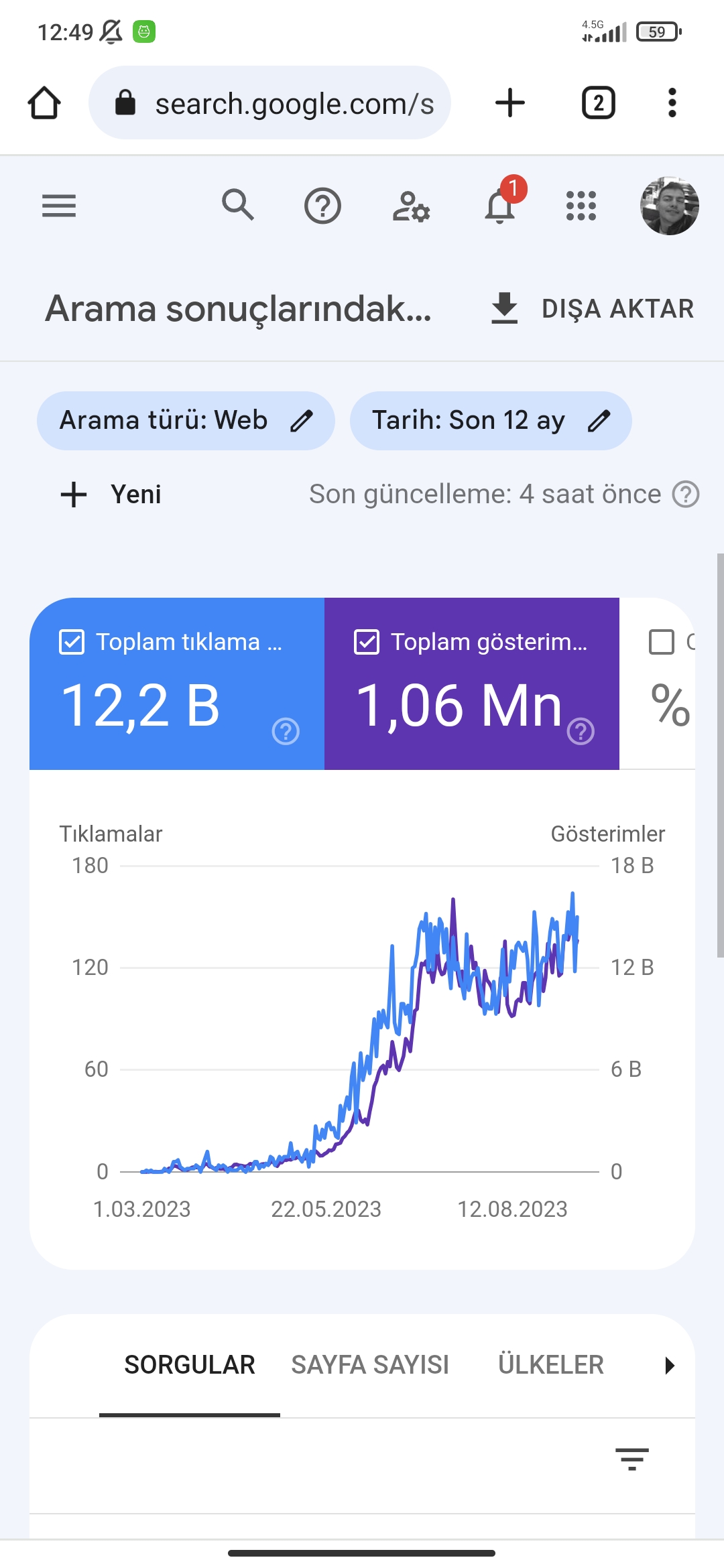This screenshot has width=724, height=1568.
Task: Switch to SAYFA SAYISI tab
Action: pyautogui.click(x=370, y=1365)
